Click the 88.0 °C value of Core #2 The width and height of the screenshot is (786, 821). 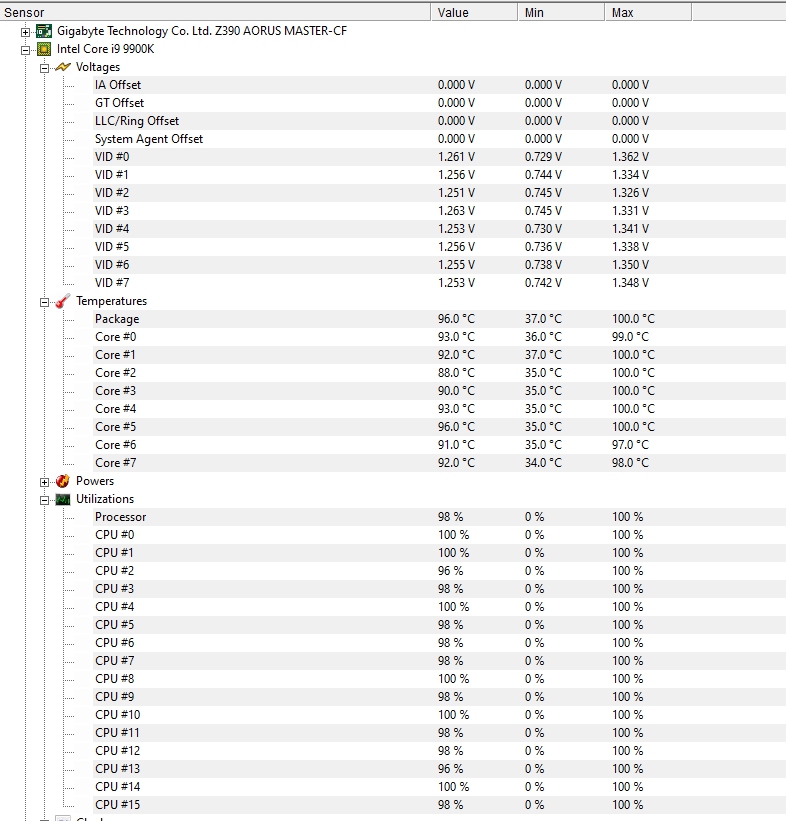[x=457, y=373]
